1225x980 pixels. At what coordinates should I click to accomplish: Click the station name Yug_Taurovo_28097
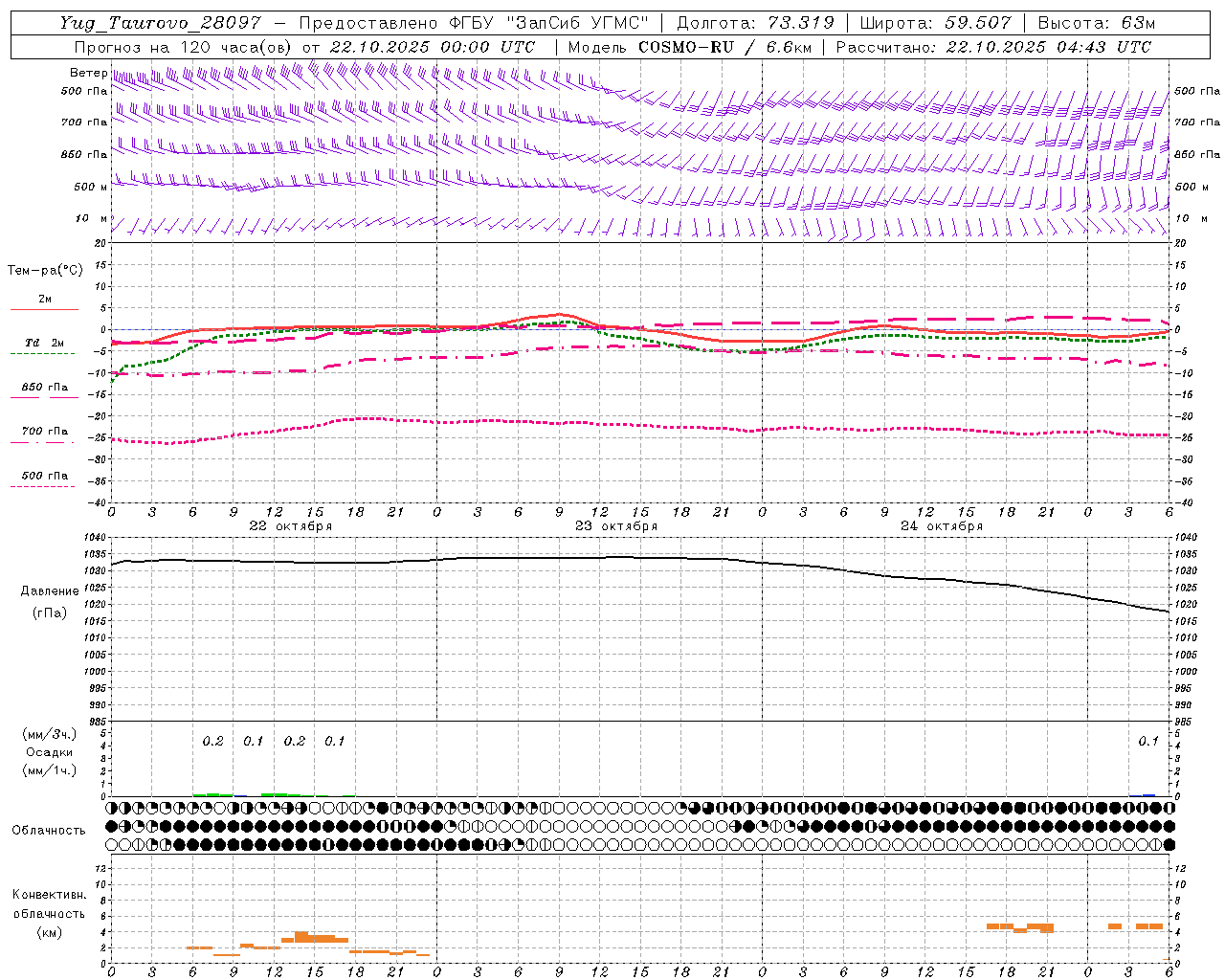click(x=159, y=23)
